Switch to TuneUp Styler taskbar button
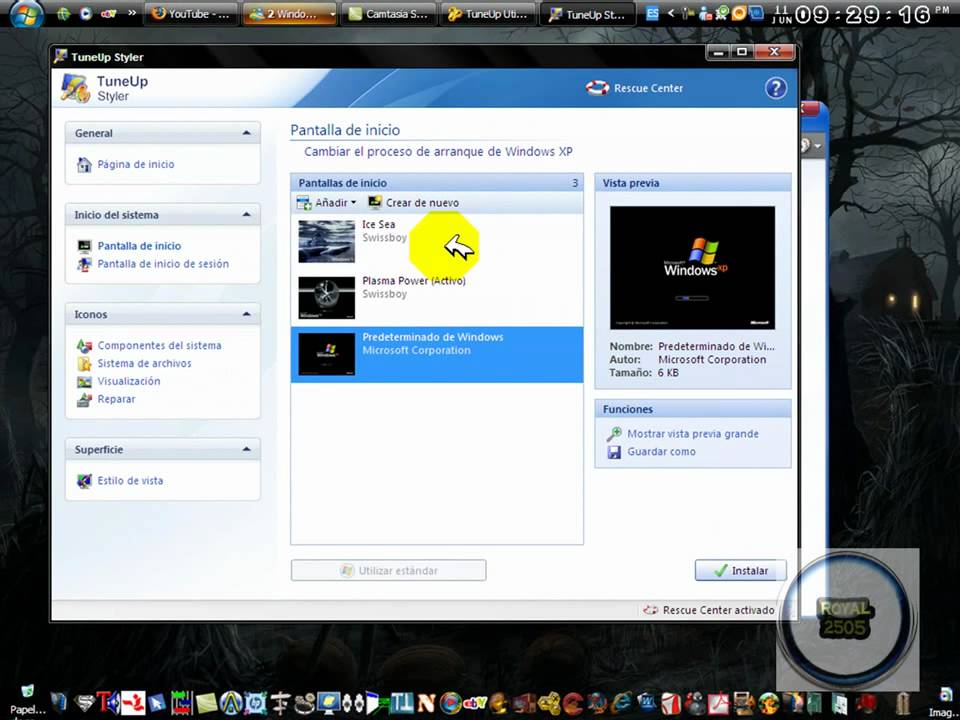This screenshot has width=960, height=720. [587, 14]
